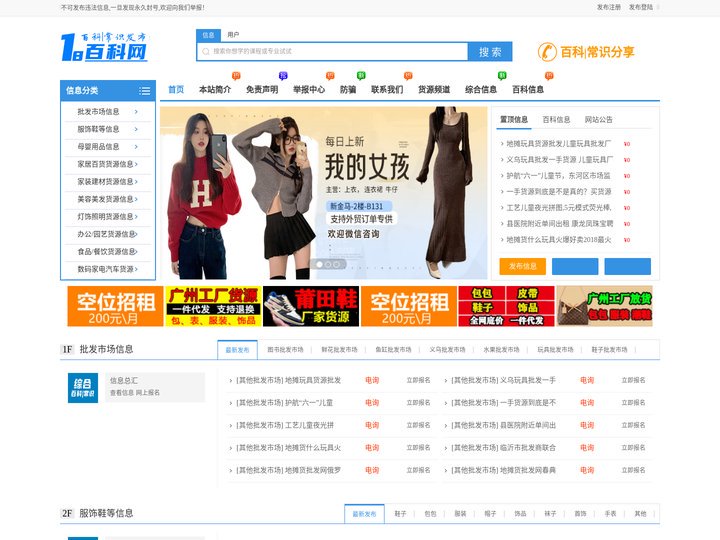
Task: Click 立即报名 for 临沂市批发商联合 listing
Action: pos(633,448)
